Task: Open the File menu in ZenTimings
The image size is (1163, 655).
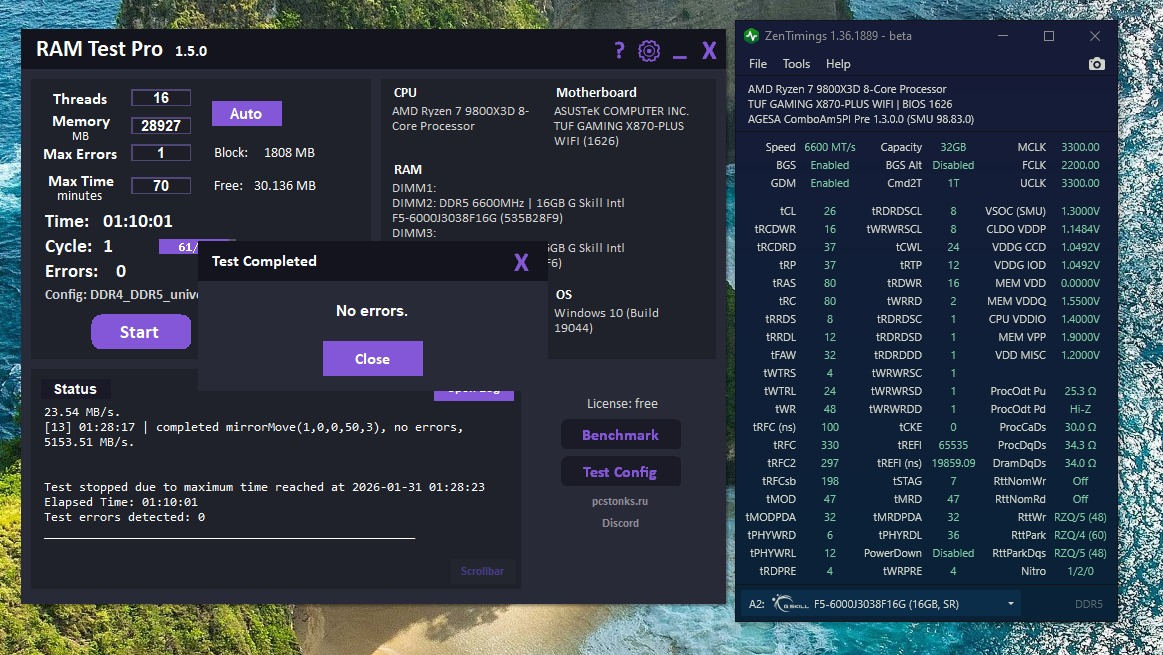Action: 758,64
